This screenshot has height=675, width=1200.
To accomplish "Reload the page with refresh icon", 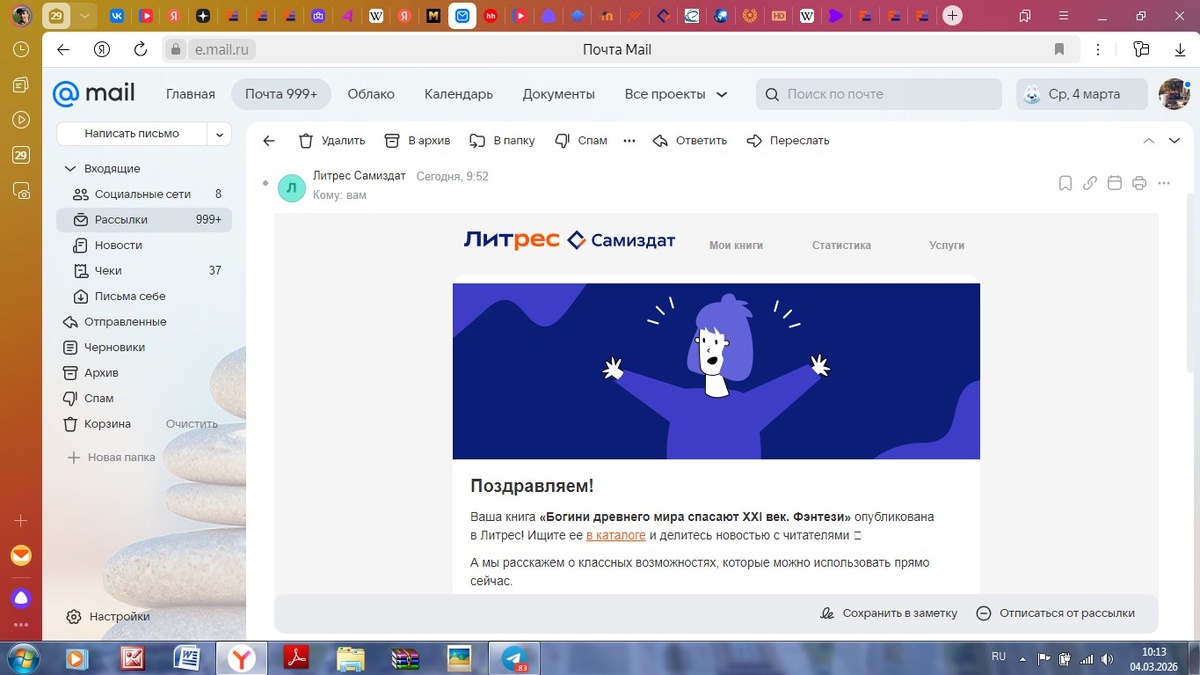I will coord(140,49).
